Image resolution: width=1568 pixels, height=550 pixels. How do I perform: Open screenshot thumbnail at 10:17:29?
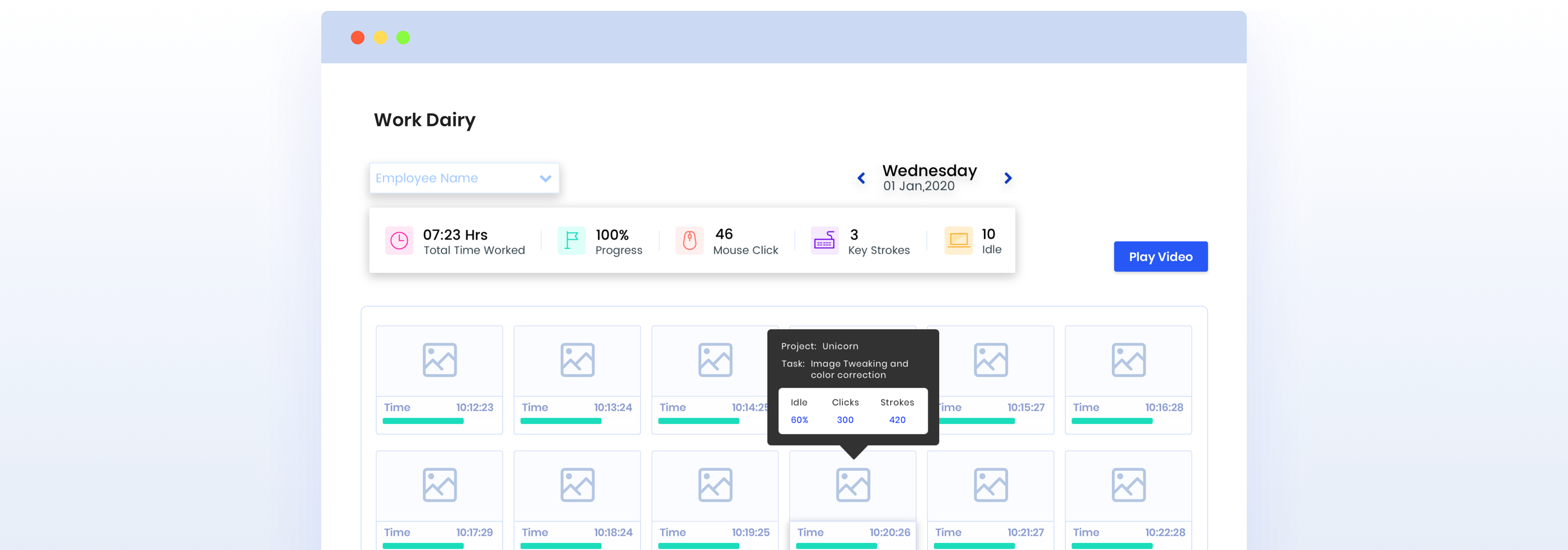(439, 485)
